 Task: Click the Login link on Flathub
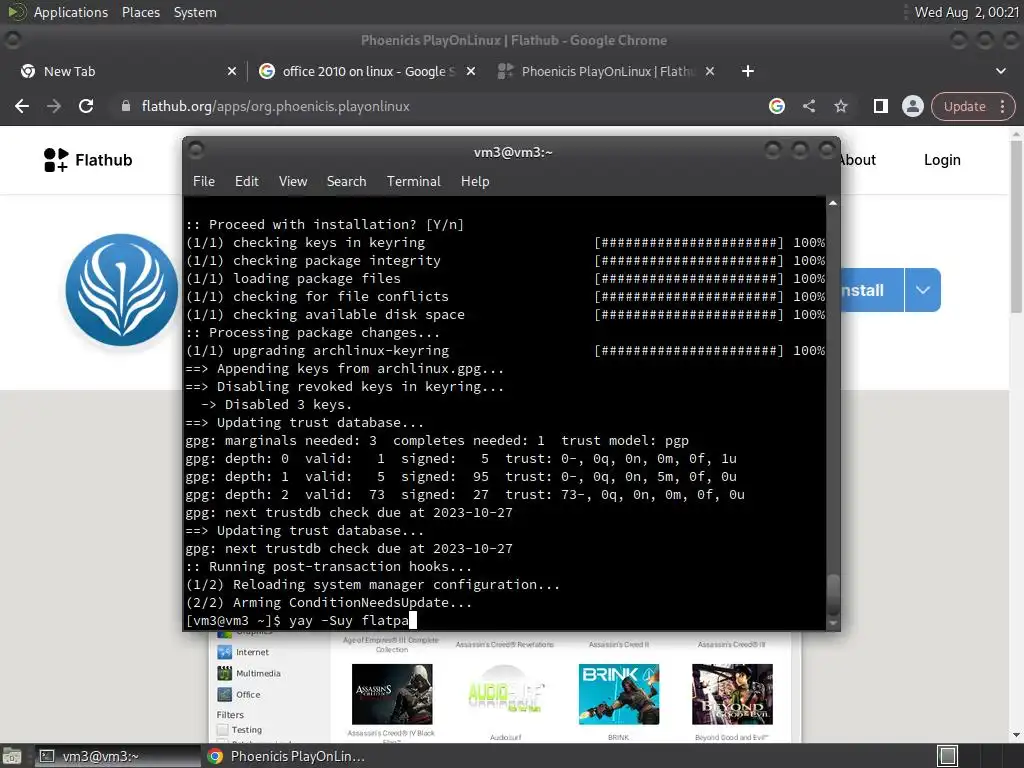(x=942, y=160)
